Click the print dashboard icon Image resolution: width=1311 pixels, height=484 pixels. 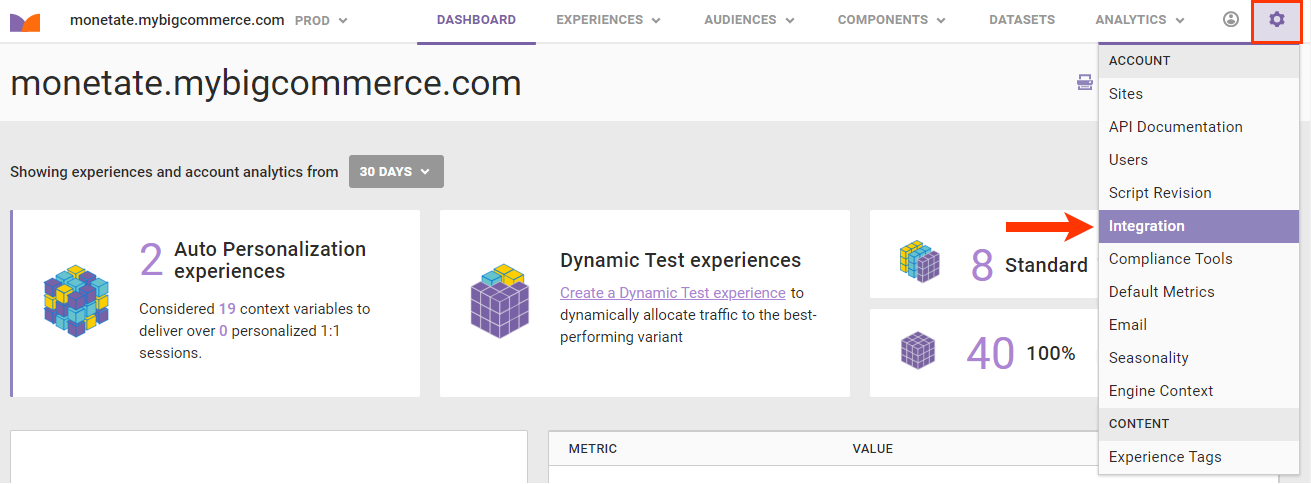[1085, 83]
